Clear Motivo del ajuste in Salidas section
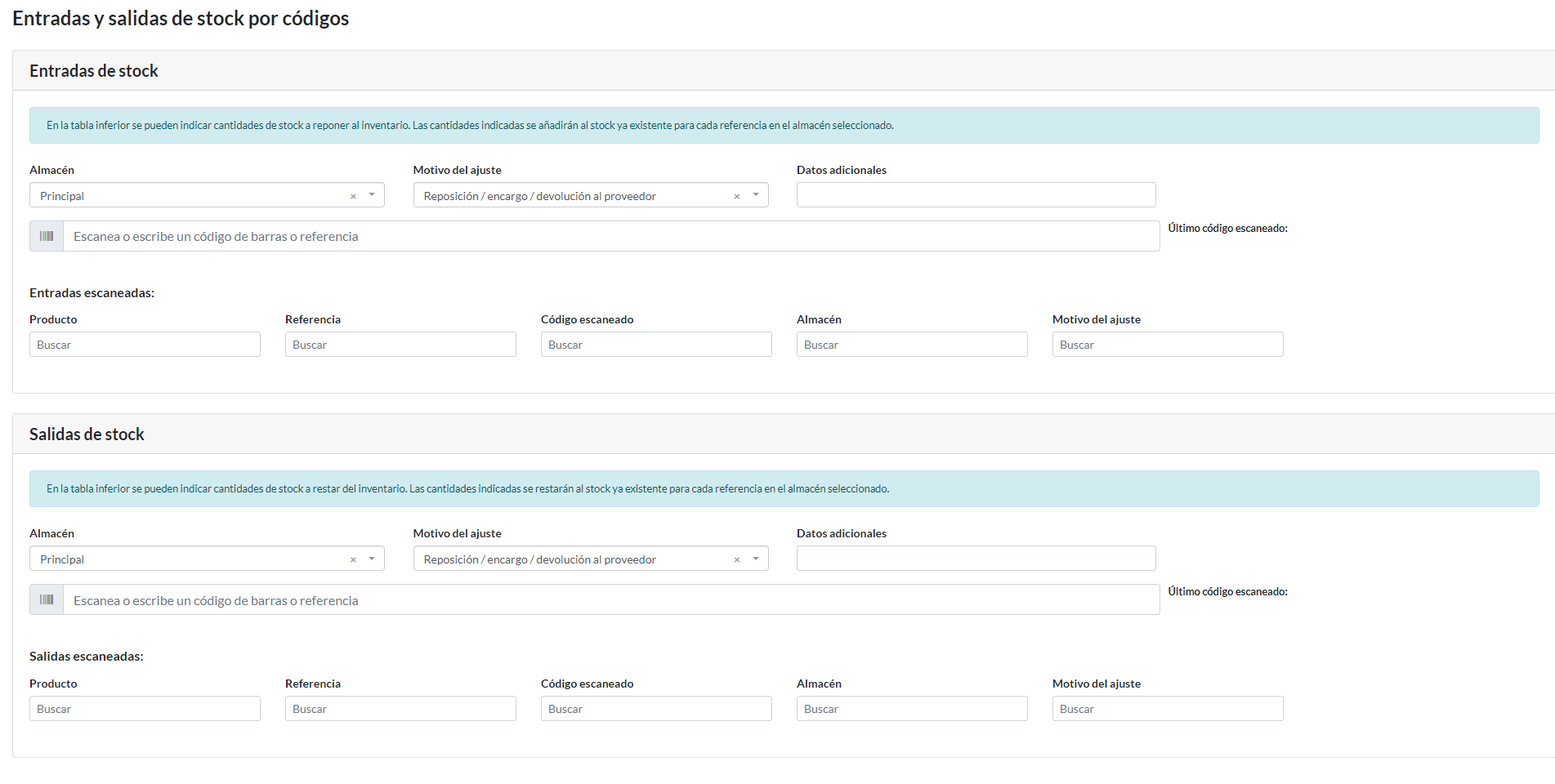1555x784 pixels. 736,559
